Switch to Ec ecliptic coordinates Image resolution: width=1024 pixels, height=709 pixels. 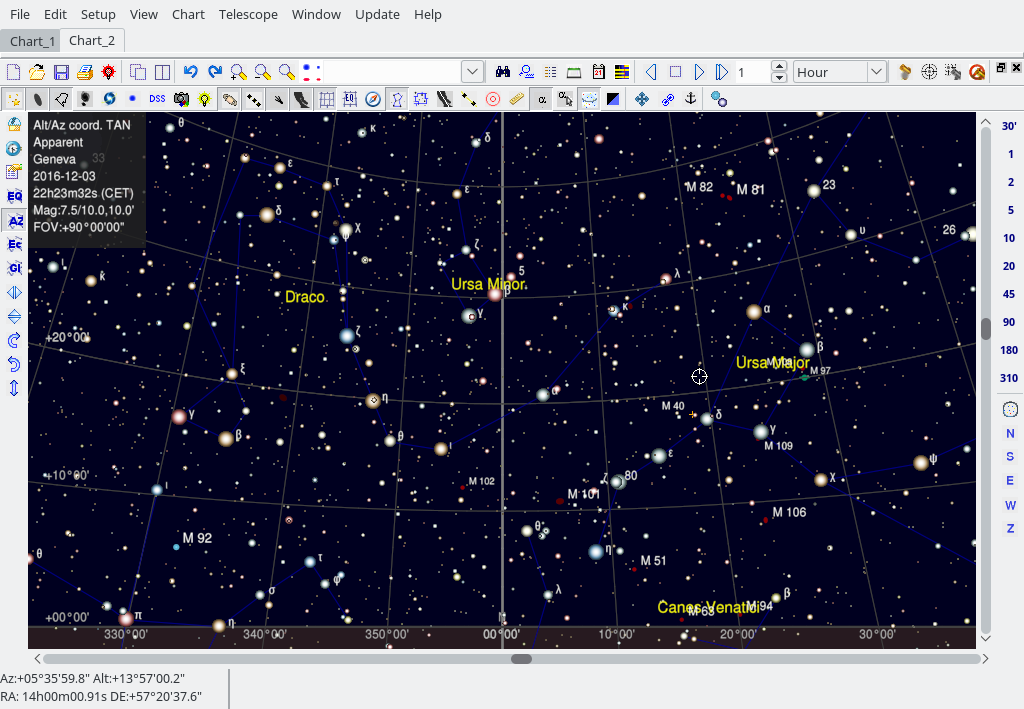click(14, 244)
